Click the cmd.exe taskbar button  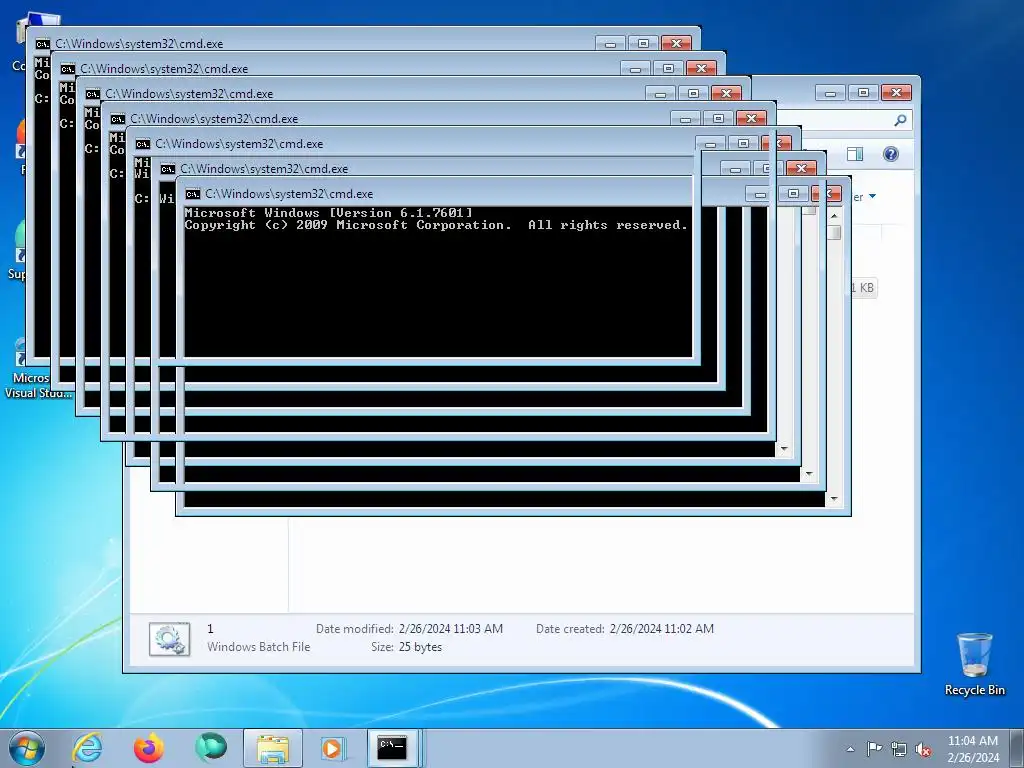tap(392, 748)
